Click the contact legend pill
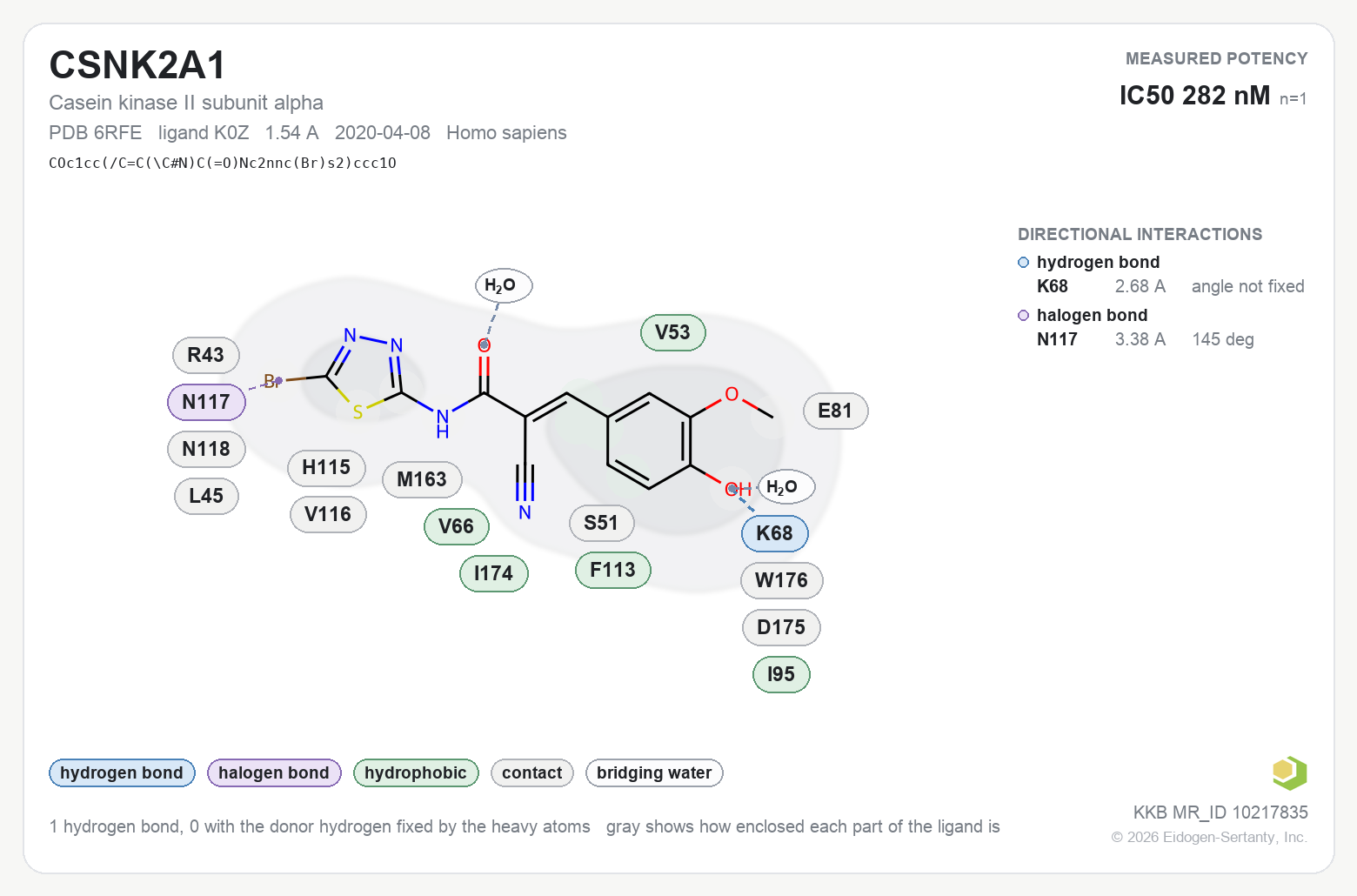This screenshot has width=1357, height=896. [532, 772]
